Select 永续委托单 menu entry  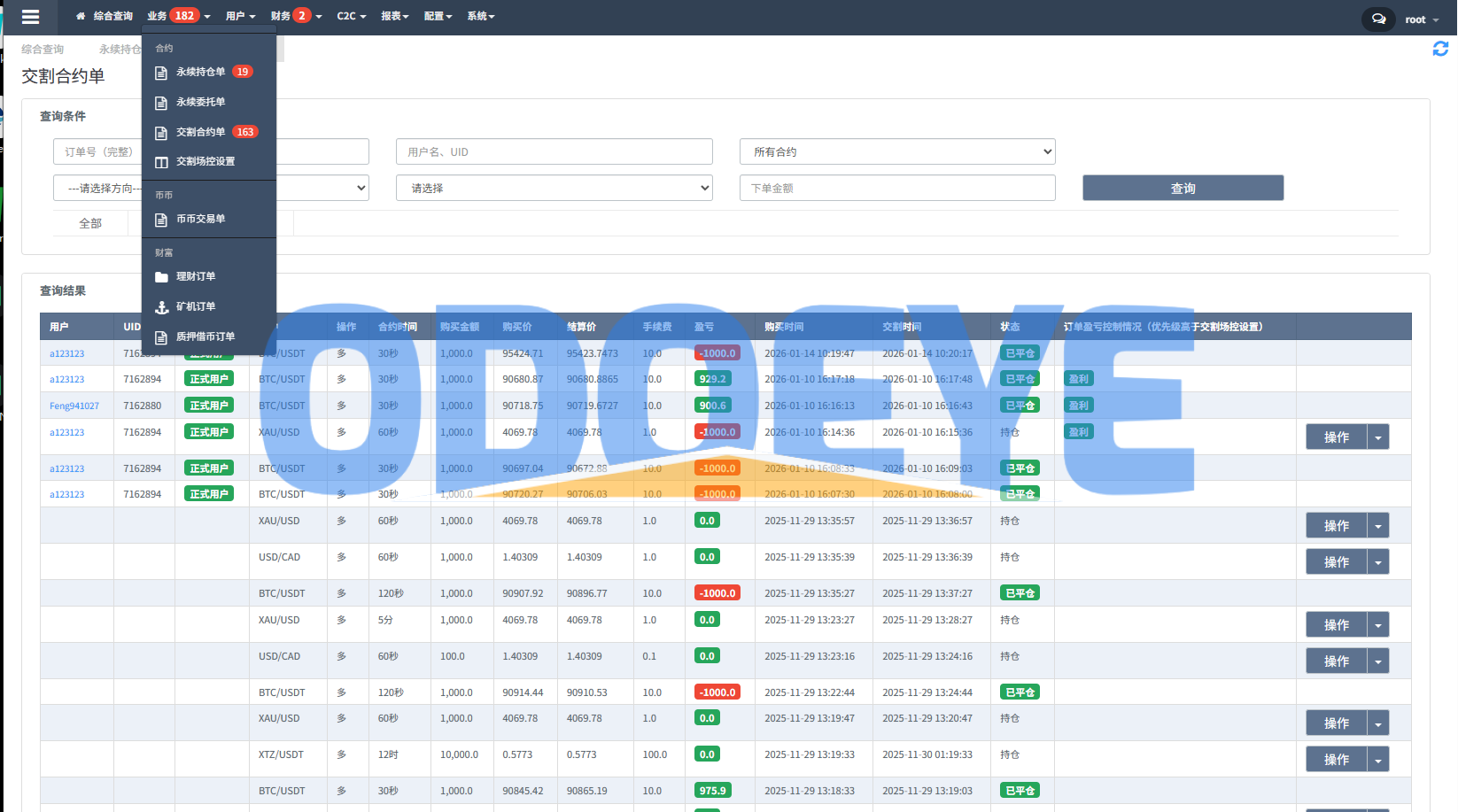200,102
